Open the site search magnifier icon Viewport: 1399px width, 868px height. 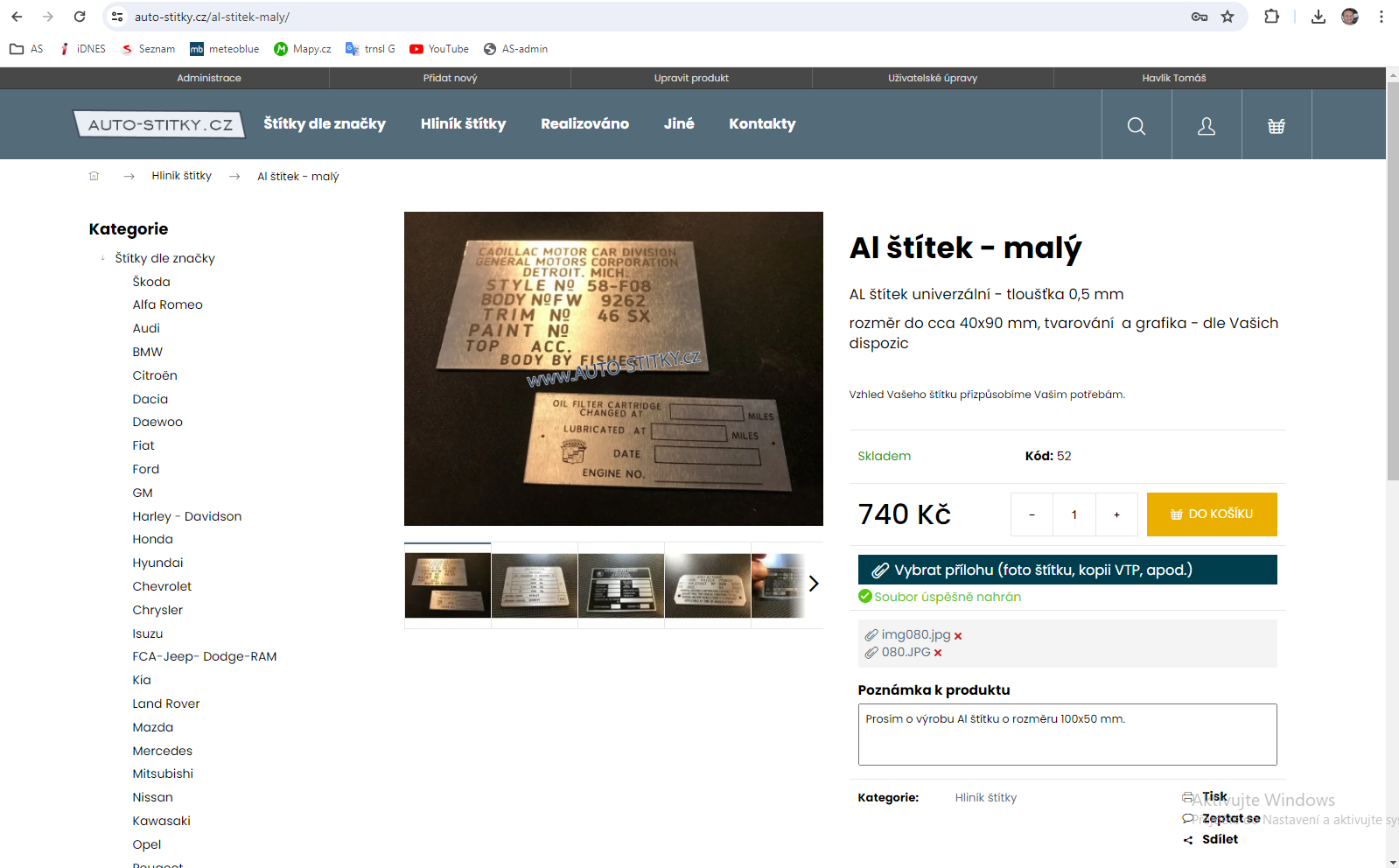coord(1137,125)
